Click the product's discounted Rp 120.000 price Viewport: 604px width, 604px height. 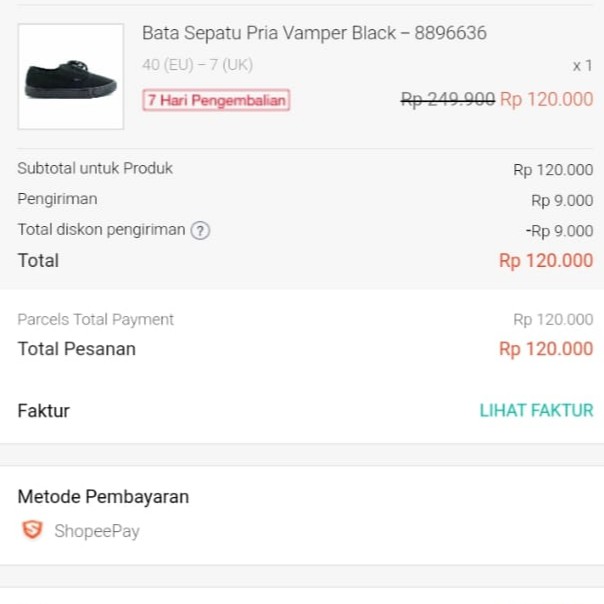(546, 99)
